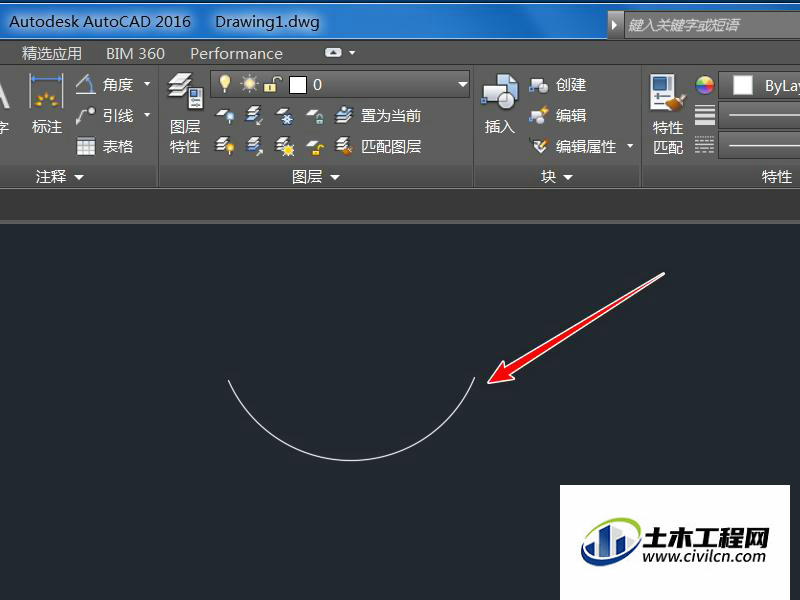Click the Unlock layer padlock icon in bottom row
Viewport: 800px width, 600px height.
pyautogui.click(x=315, y=147)
